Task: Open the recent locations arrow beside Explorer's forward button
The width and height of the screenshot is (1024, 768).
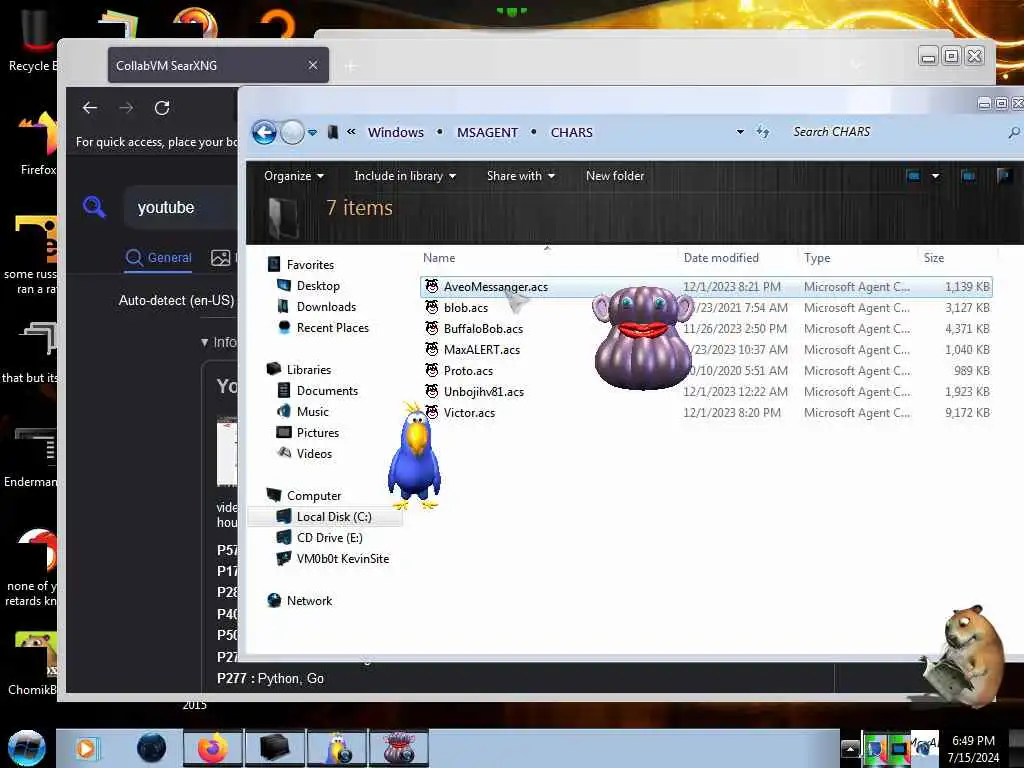Action: (x=313, y=133)
